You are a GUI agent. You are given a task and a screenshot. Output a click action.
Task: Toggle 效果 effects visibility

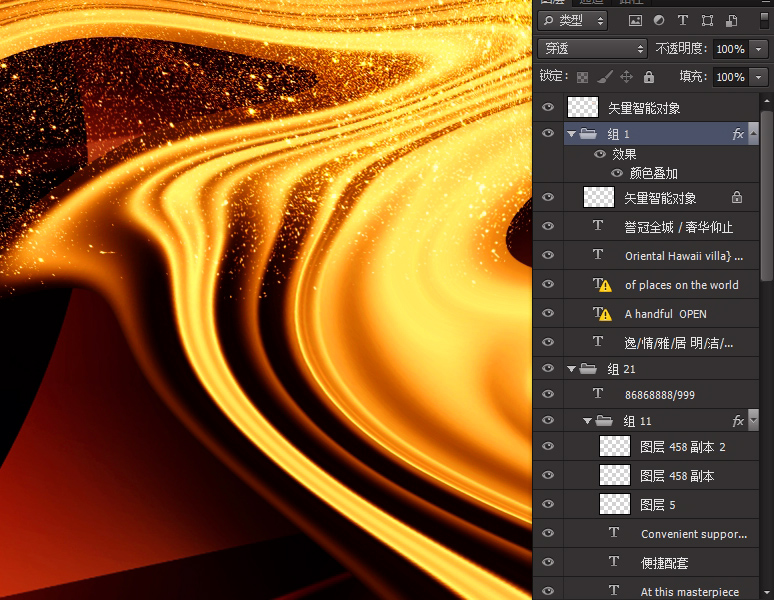pos(600,154)
